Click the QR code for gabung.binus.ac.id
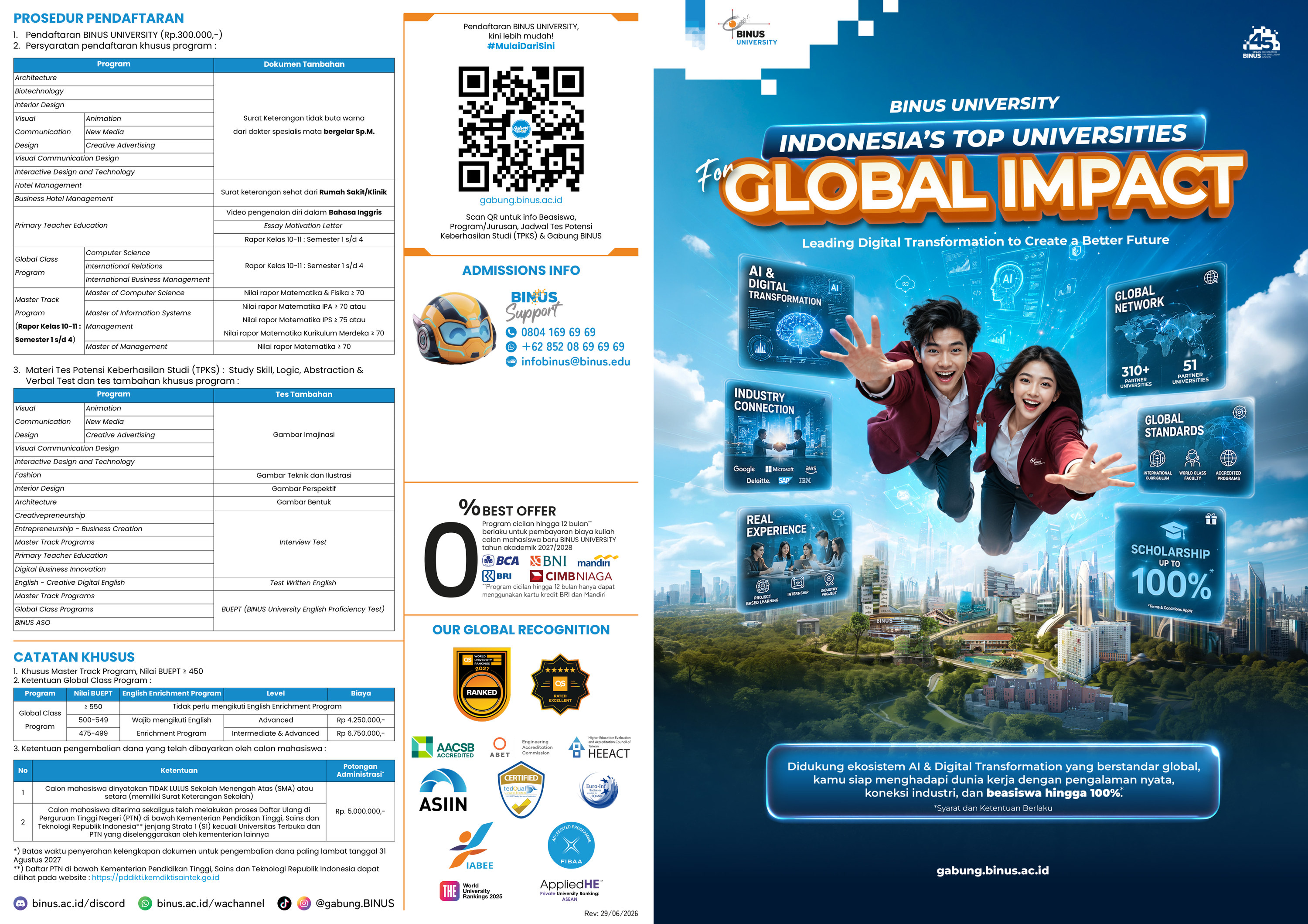1308x924 pixels. (x=521, y=129)
